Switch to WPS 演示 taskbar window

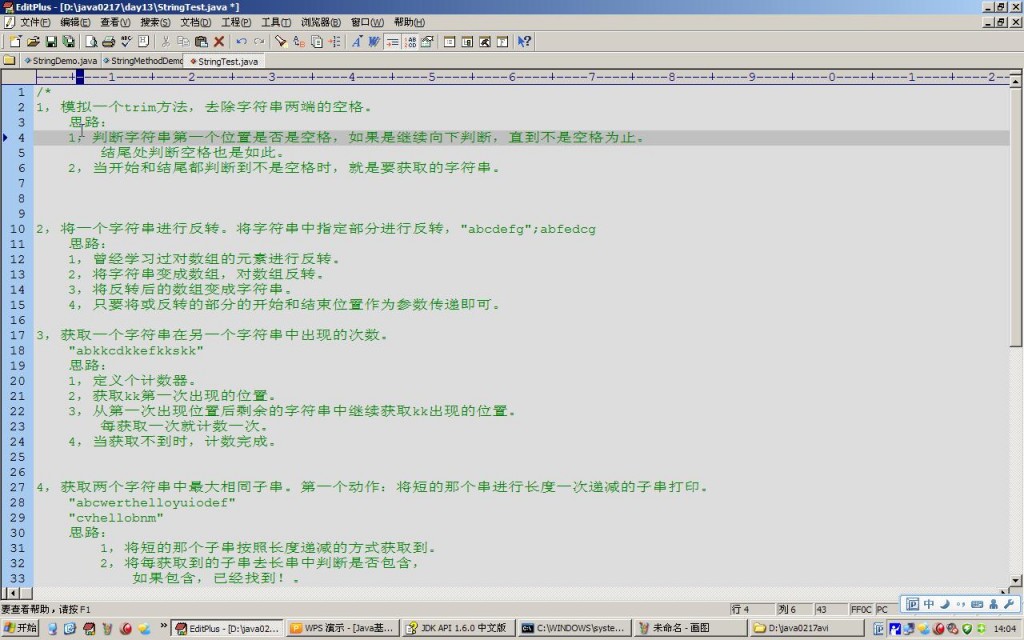[342, 628]
